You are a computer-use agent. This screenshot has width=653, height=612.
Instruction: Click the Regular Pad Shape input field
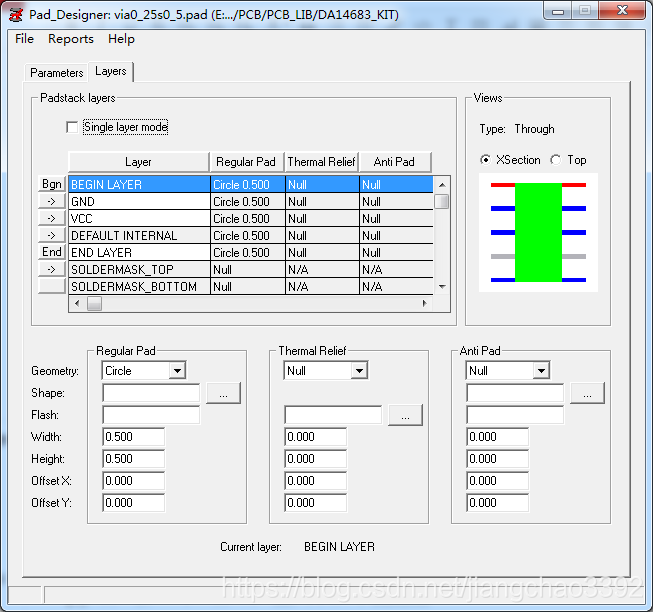(x=151, y=393)
